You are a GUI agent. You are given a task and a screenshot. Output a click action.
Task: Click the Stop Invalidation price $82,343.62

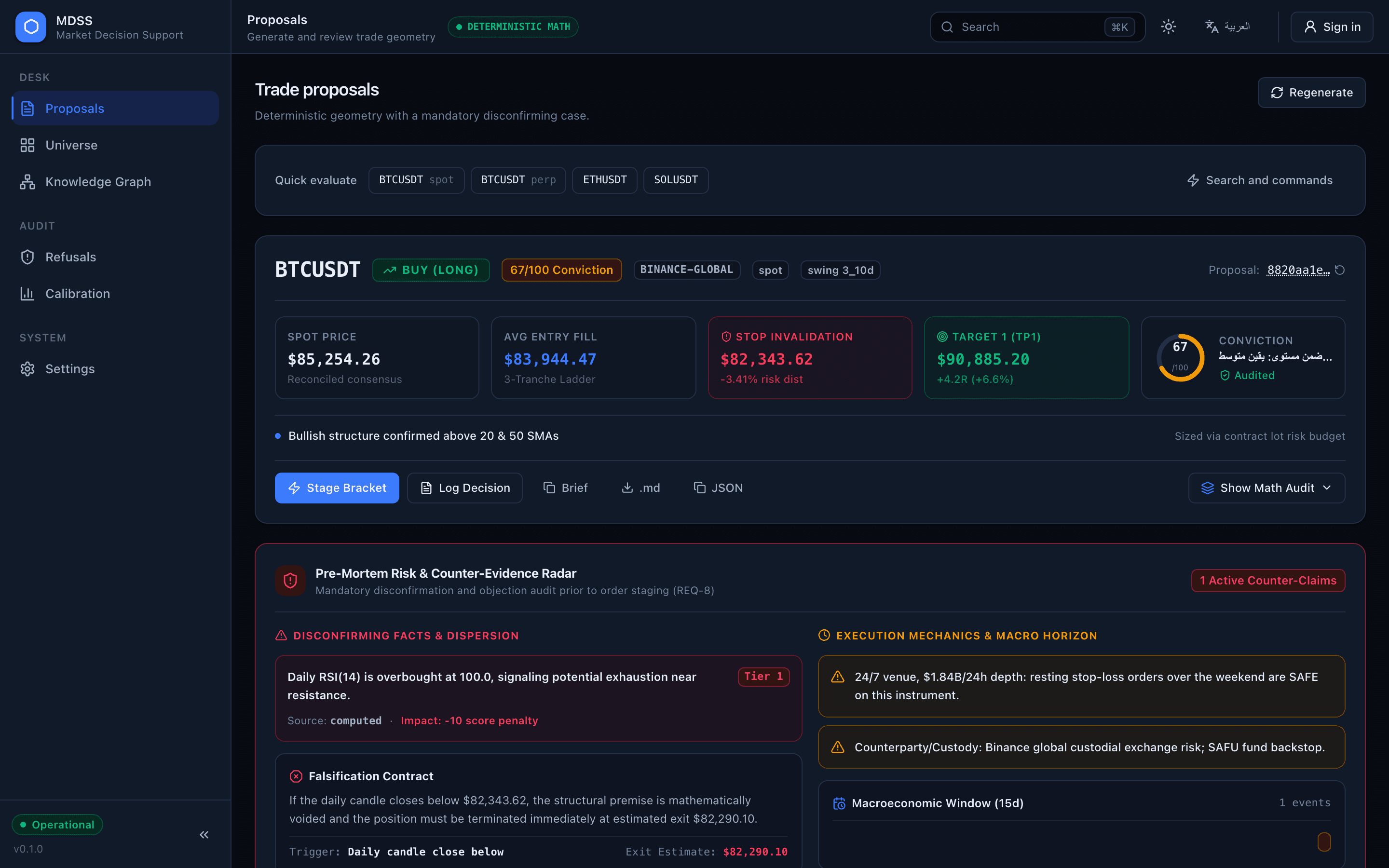[x=767, y=359]
